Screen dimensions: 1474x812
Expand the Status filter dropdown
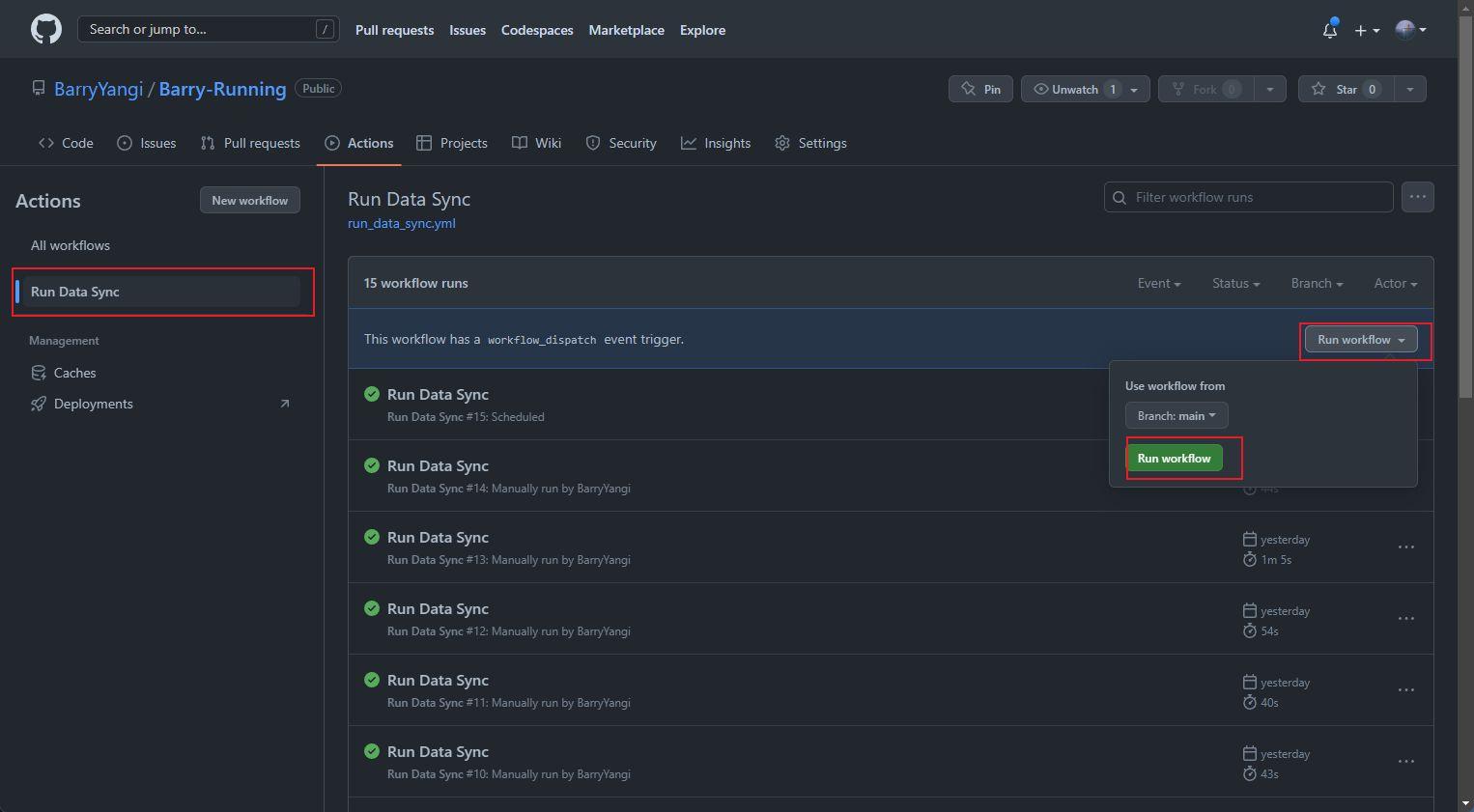pyautogui.click(x=1236, y=283)
